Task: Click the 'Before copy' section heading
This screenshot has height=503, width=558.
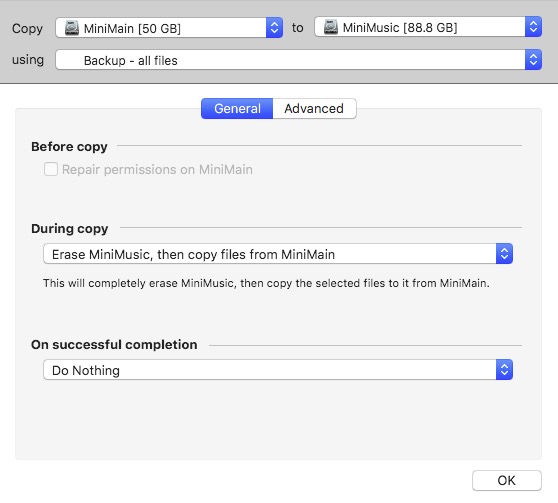Action: click(69, 147)
